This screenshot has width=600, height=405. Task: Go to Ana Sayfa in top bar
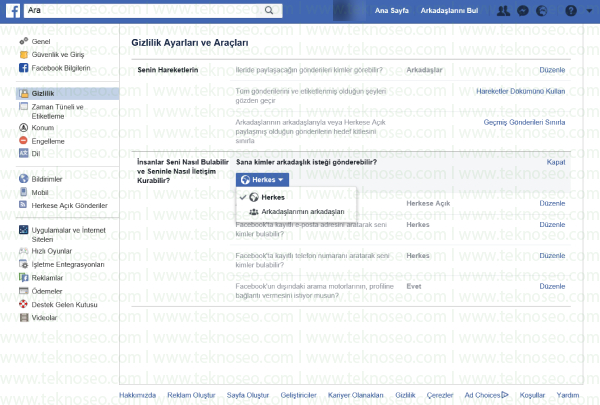(x=391, y=11)
